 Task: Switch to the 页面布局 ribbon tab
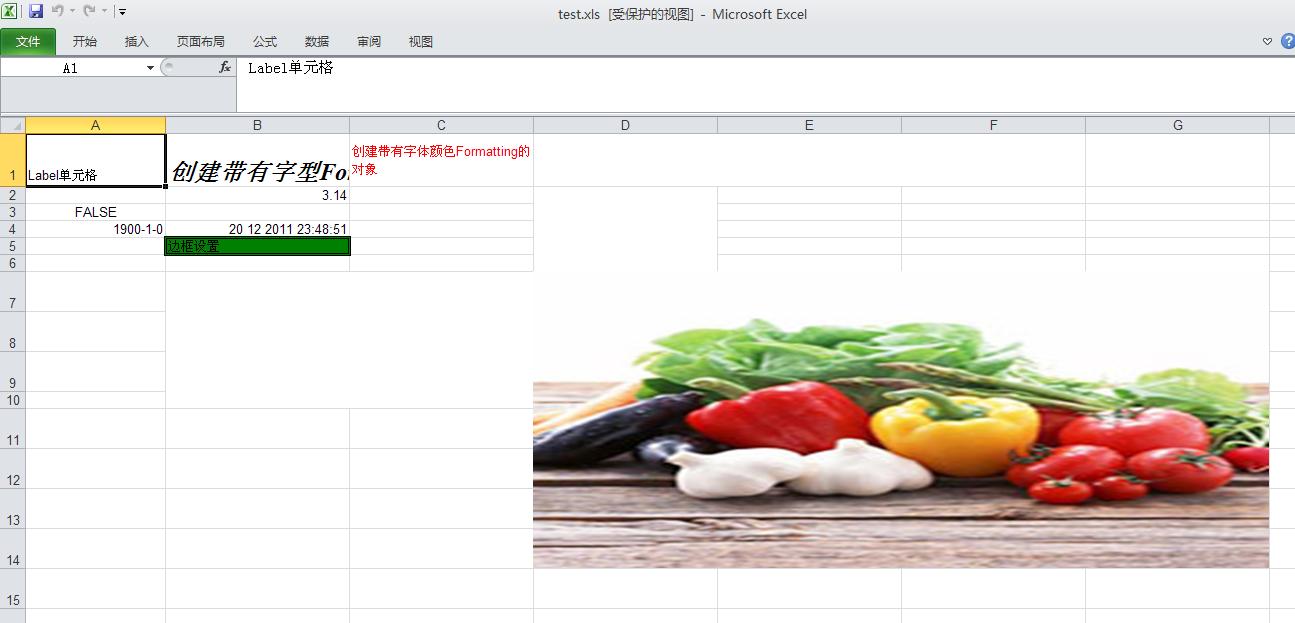[x=200, y=41]
